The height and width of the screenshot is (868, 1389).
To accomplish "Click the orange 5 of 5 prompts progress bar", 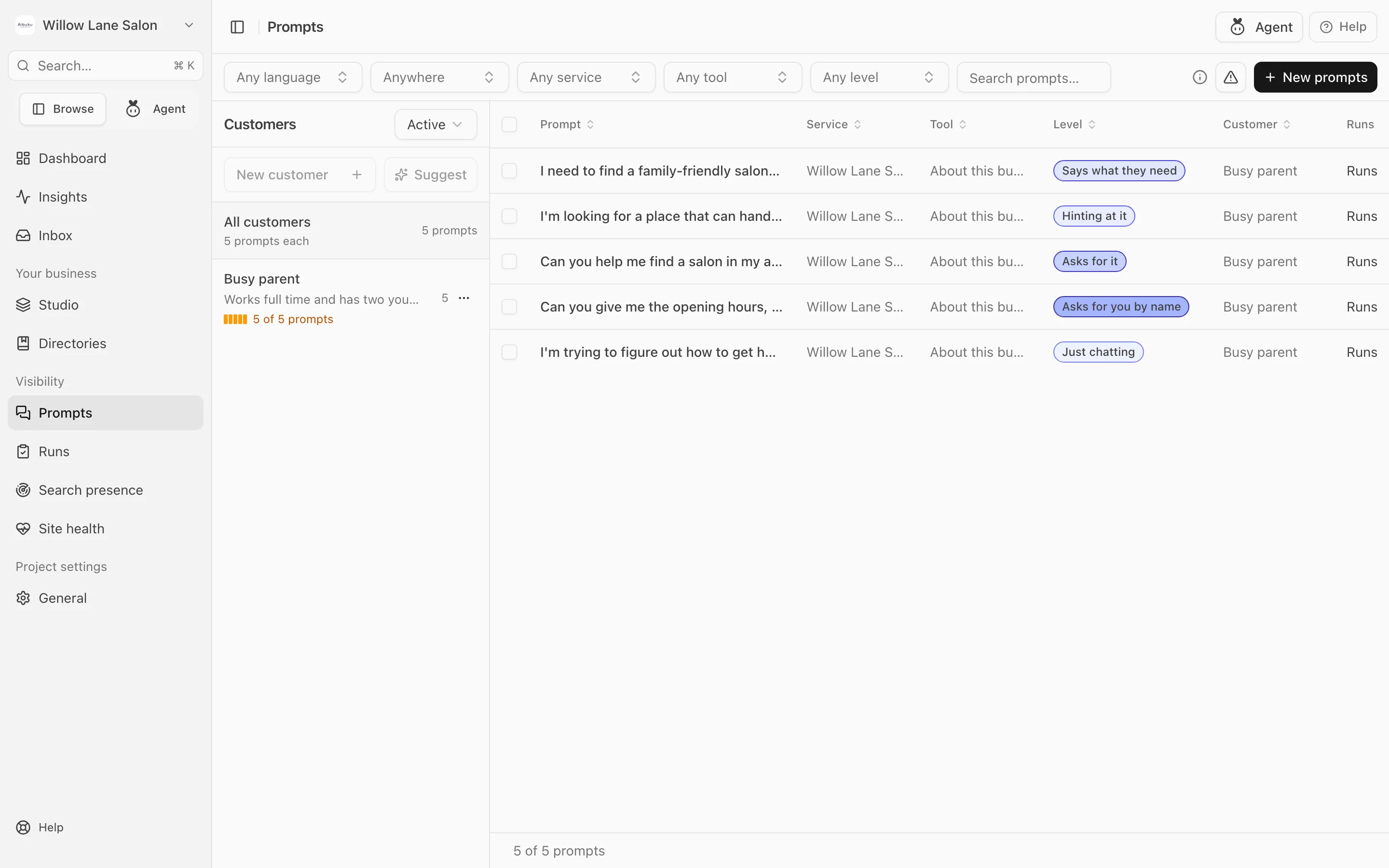I will tap(235, 319).
